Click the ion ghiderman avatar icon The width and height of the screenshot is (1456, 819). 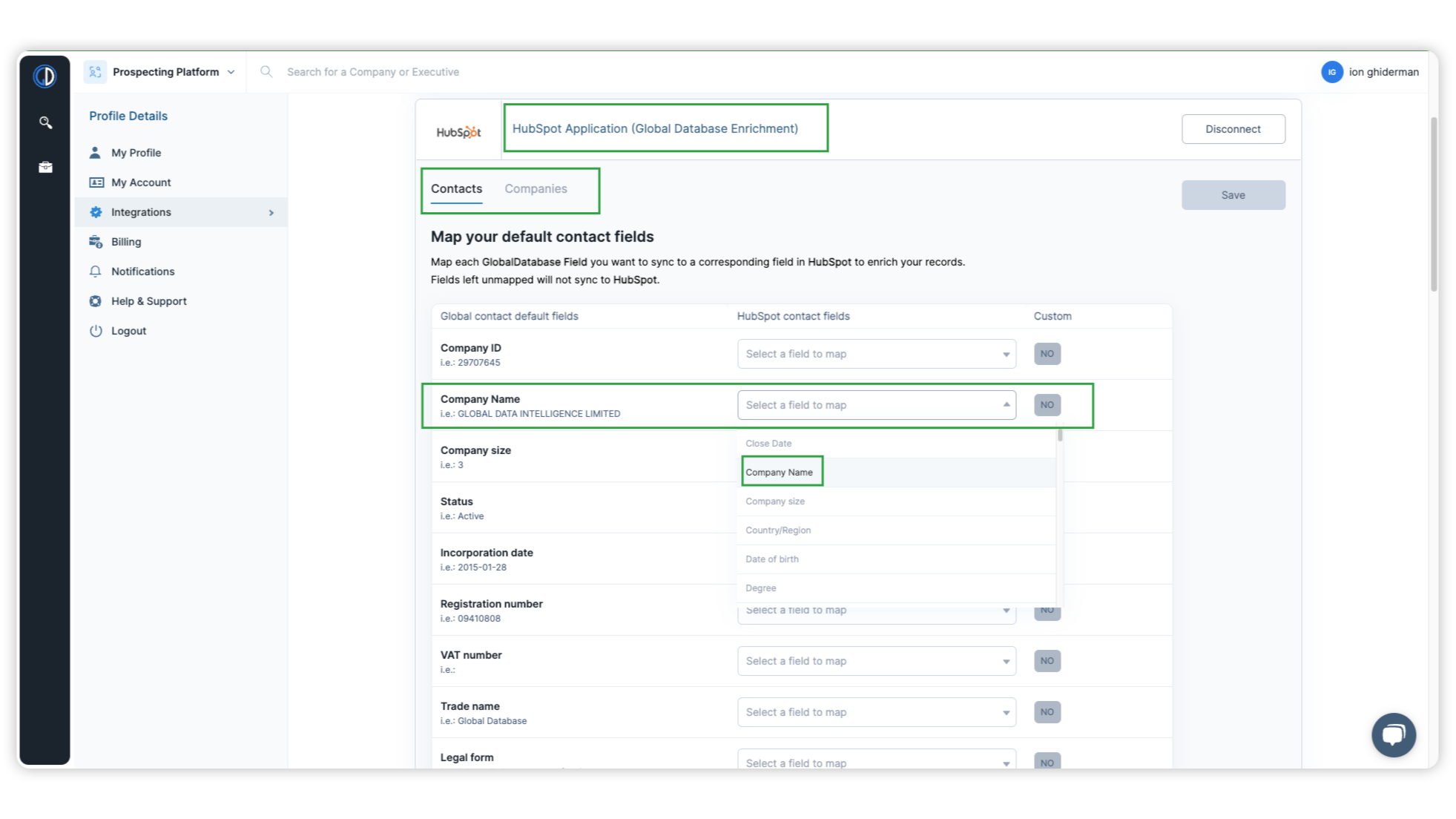click(x=1331, y=72)
